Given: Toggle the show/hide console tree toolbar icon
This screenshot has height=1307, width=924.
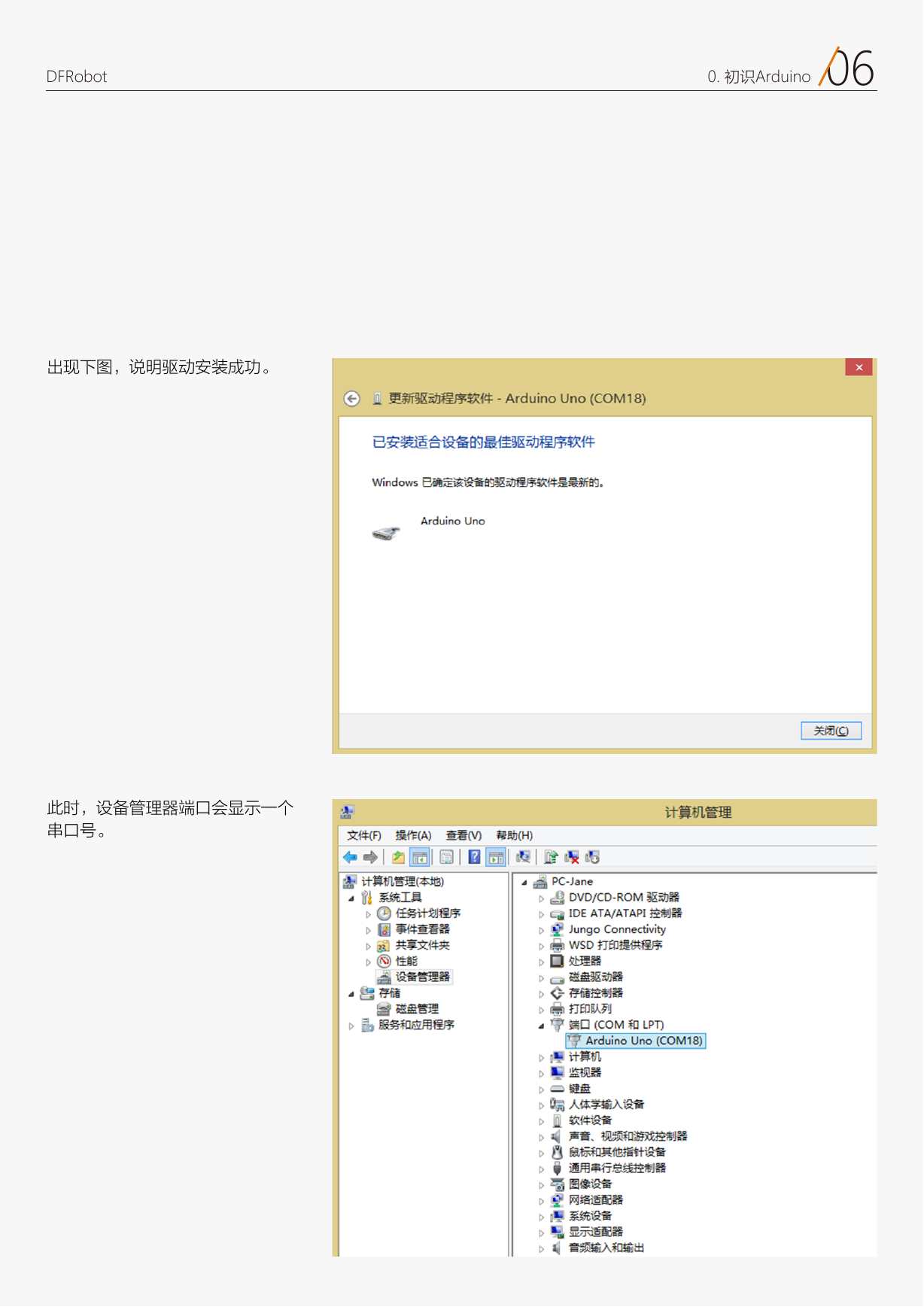Looking at the screenshot, I should tap(420, 857).
